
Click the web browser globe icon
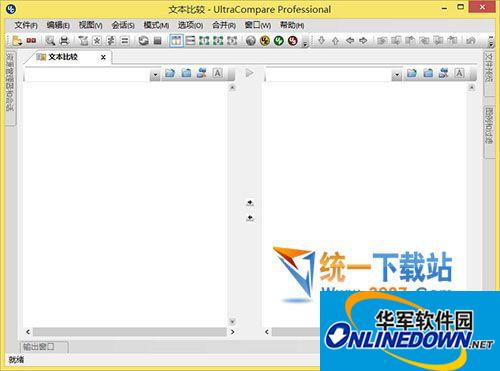pyautogui.click(x=251, y=41)
